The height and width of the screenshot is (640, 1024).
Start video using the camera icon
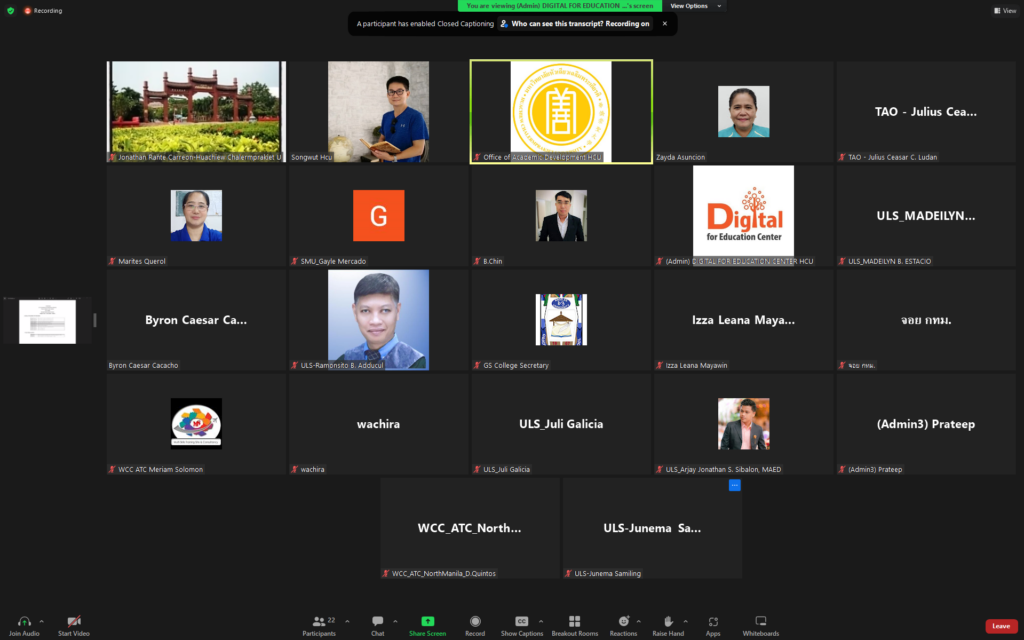coord(73,621)
